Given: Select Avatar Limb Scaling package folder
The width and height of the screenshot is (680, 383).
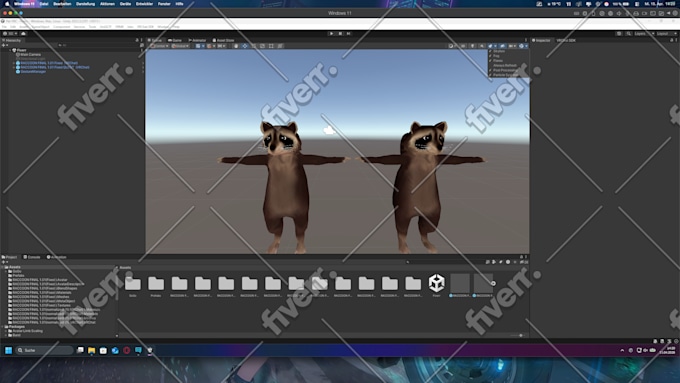Looking at the screenshot, I should point(27,331).
